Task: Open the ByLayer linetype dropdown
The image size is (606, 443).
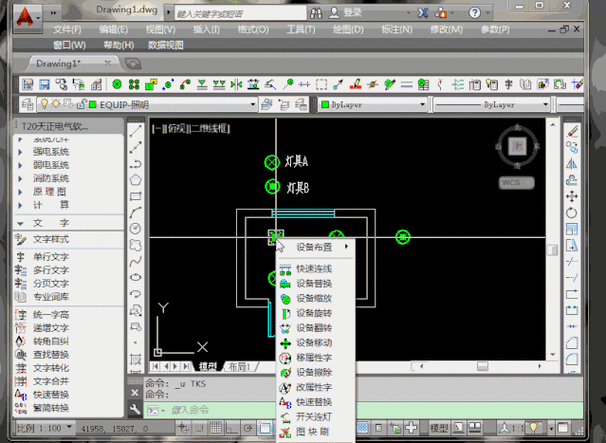Action: (x=491, y=104)
